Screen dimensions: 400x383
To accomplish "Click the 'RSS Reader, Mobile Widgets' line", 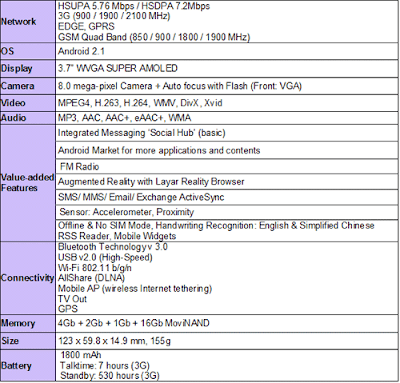I will [x=117, y=236].
